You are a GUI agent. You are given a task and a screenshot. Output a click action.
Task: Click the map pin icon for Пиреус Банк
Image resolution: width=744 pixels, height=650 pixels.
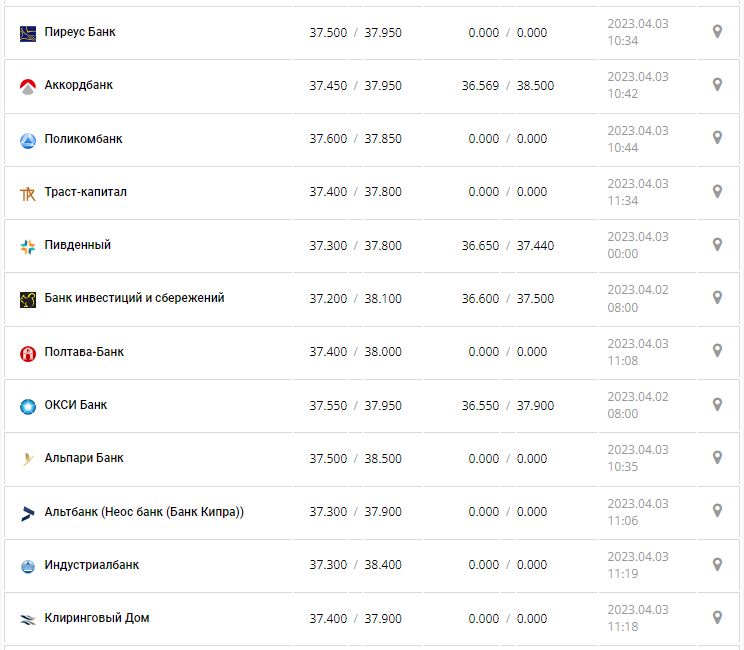717,32
